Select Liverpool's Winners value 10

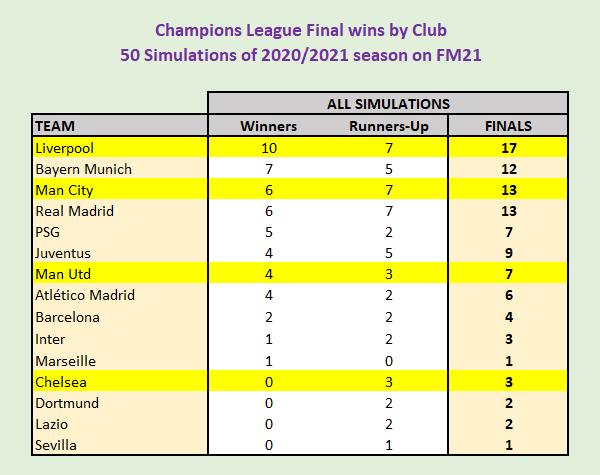267,148
